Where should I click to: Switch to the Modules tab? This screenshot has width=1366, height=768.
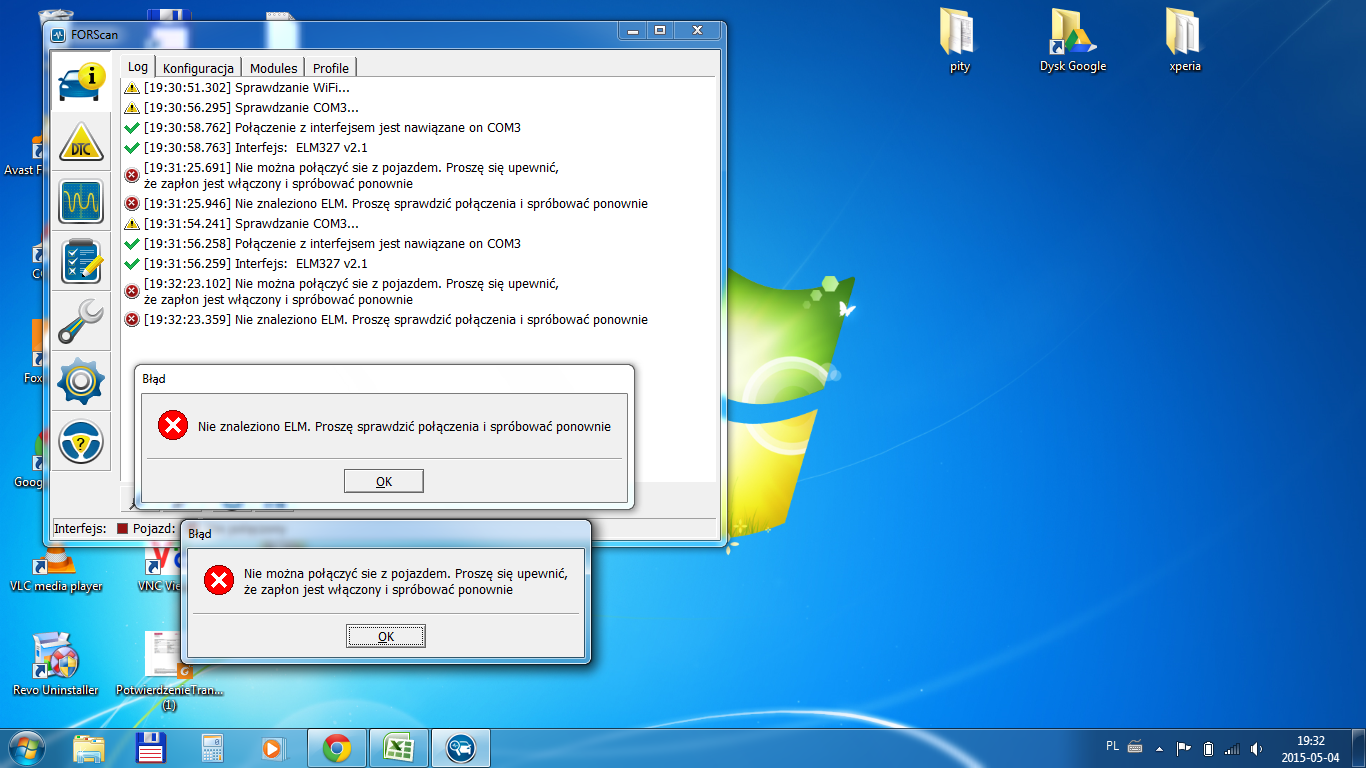[273, 68]
